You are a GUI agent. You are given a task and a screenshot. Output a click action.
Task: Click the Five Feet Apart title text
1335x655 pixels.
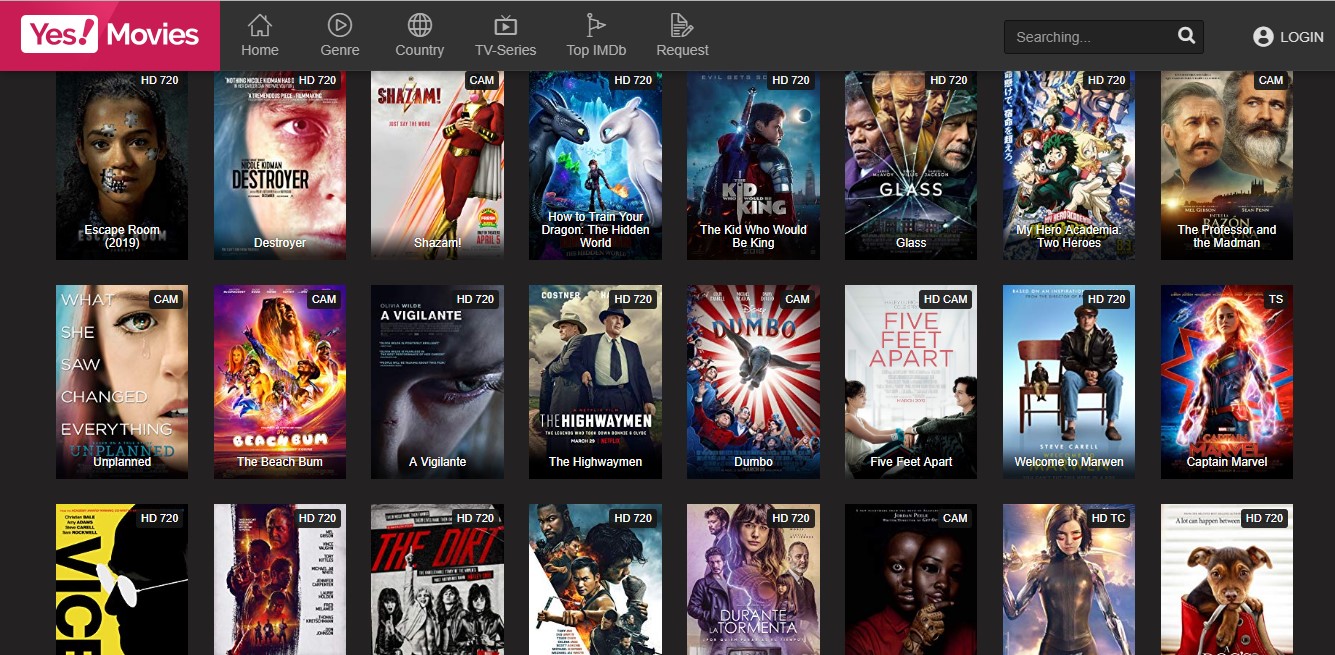(x=911, y=462)
